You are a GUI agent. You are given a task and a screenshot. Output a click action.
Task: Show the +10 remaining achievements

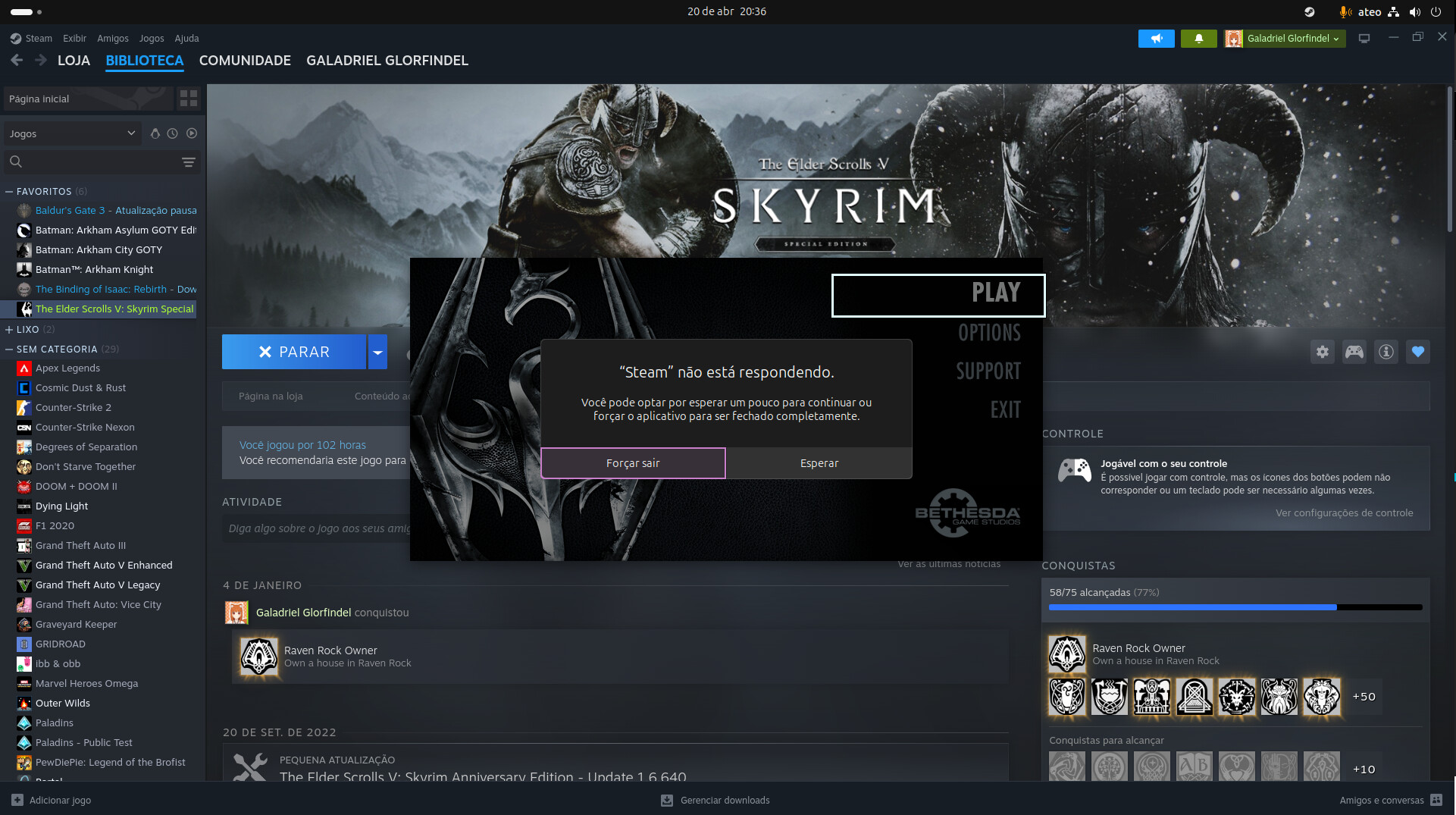pyautogui.click(x=1364, y=769)
